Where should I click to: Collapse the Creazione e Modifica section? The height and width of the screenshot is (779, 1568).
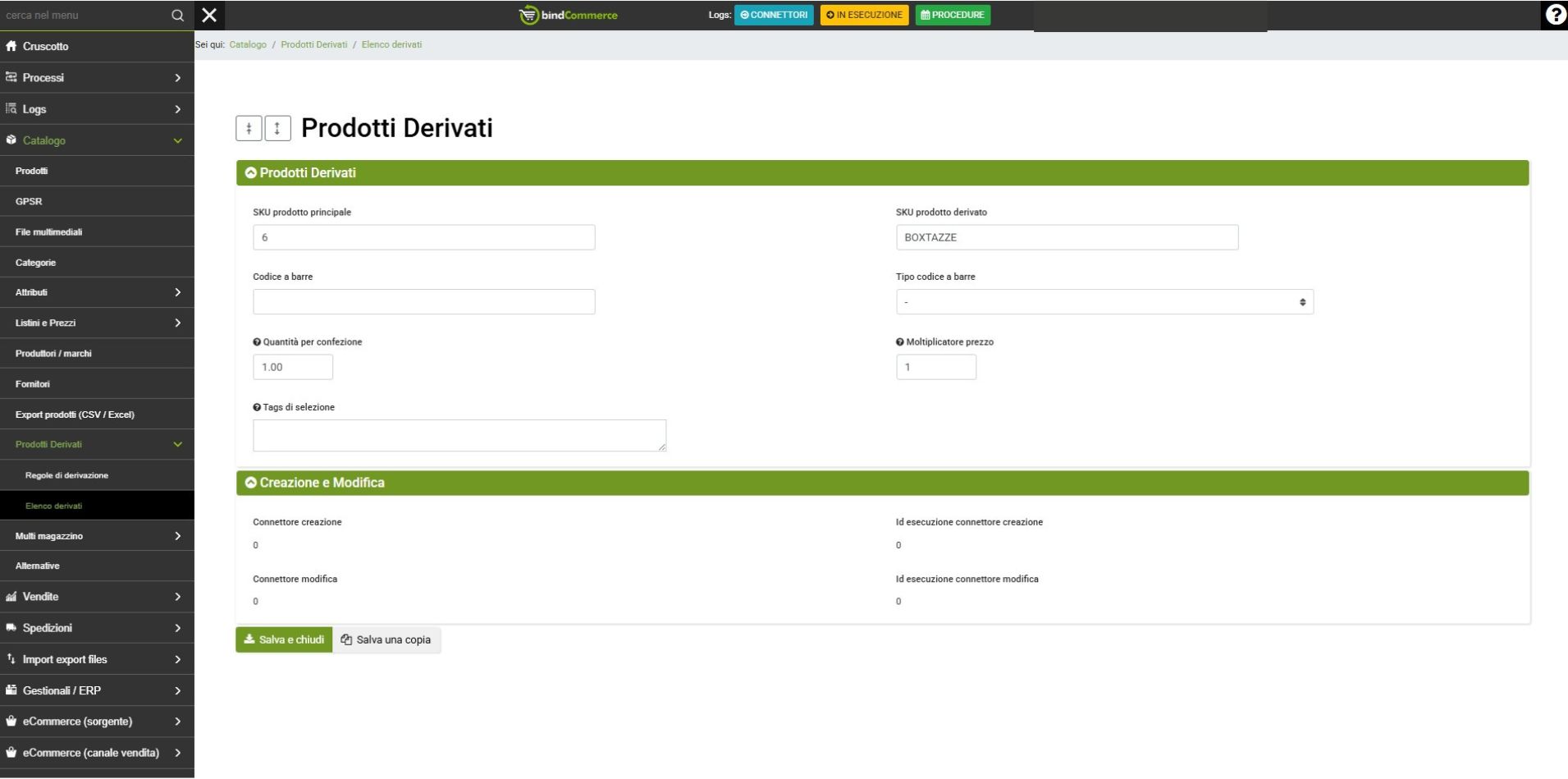(x=251, y=483)
